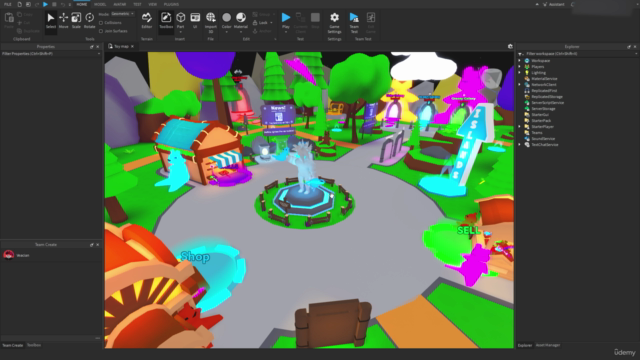Image resolution: width=640 pixels, height=360 pixels.
Task: Switch to the Toolbox bottom tab
Action: 34,345
